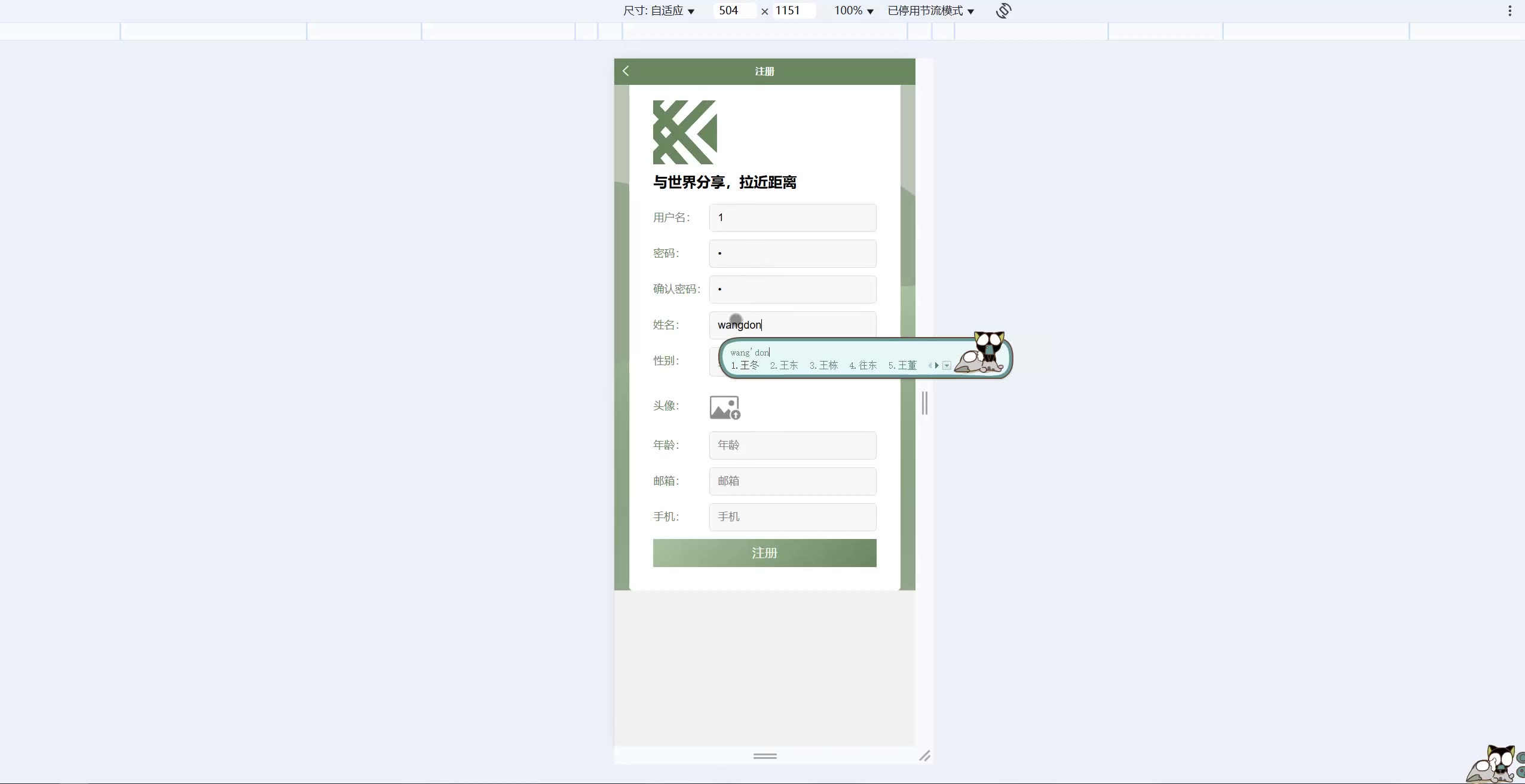Select candidate 2 王东 in IME popup
Screen dimensions: 1525x784
tap(784, 365)
